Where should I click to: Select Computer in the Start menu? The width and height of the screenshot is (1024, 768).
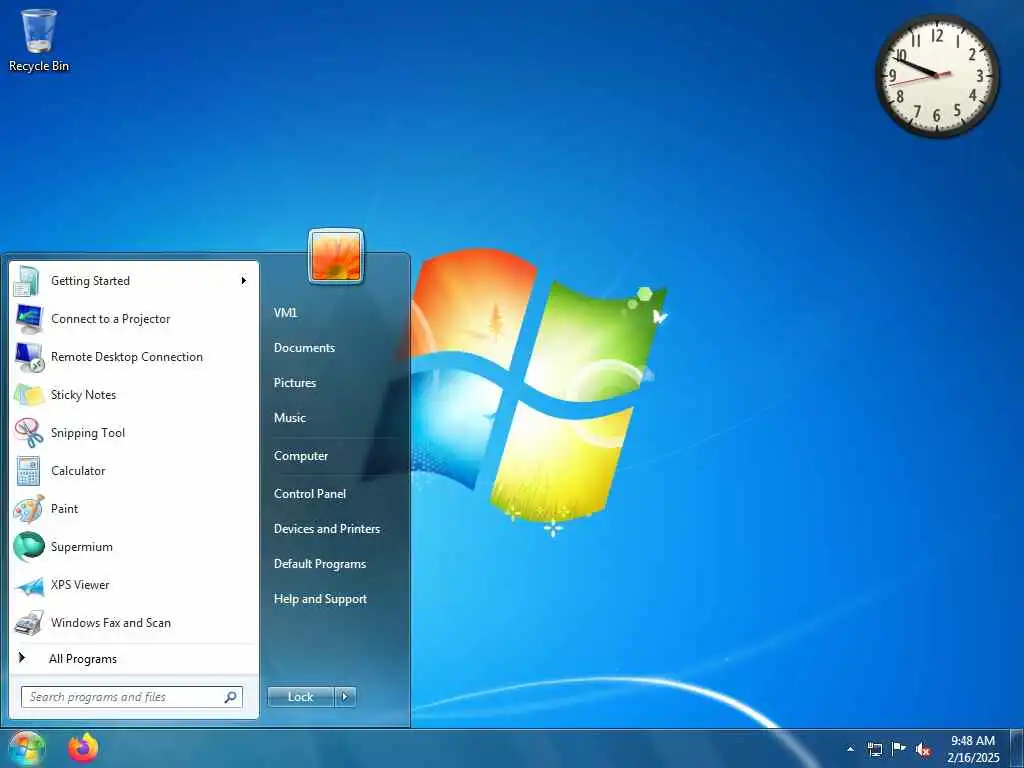click(x=300, y=456)
